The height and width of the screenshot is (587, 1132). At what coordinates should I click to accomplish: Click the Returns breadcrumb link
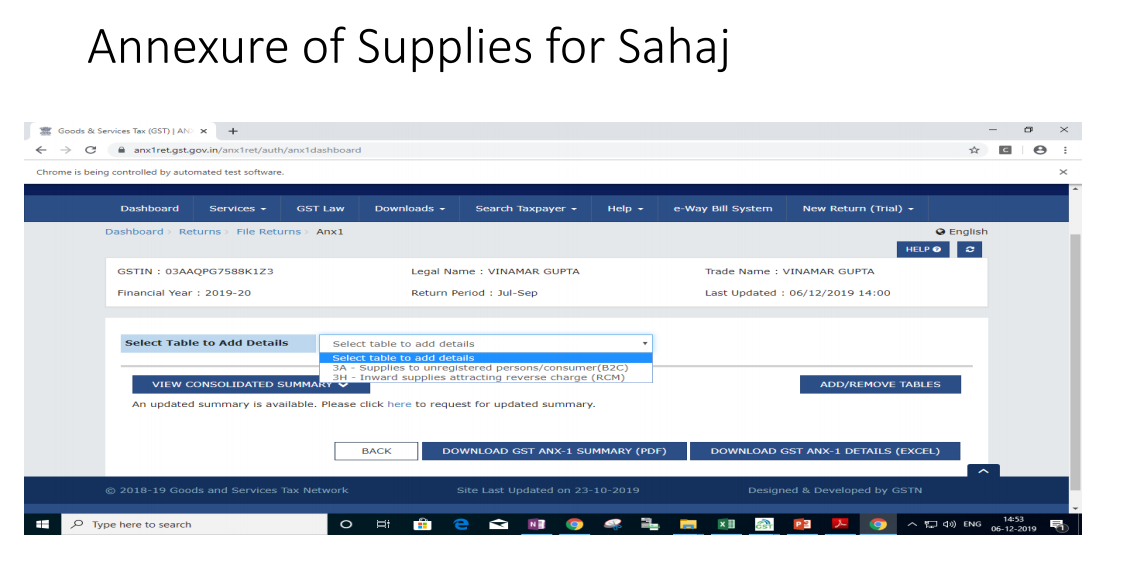200,232
